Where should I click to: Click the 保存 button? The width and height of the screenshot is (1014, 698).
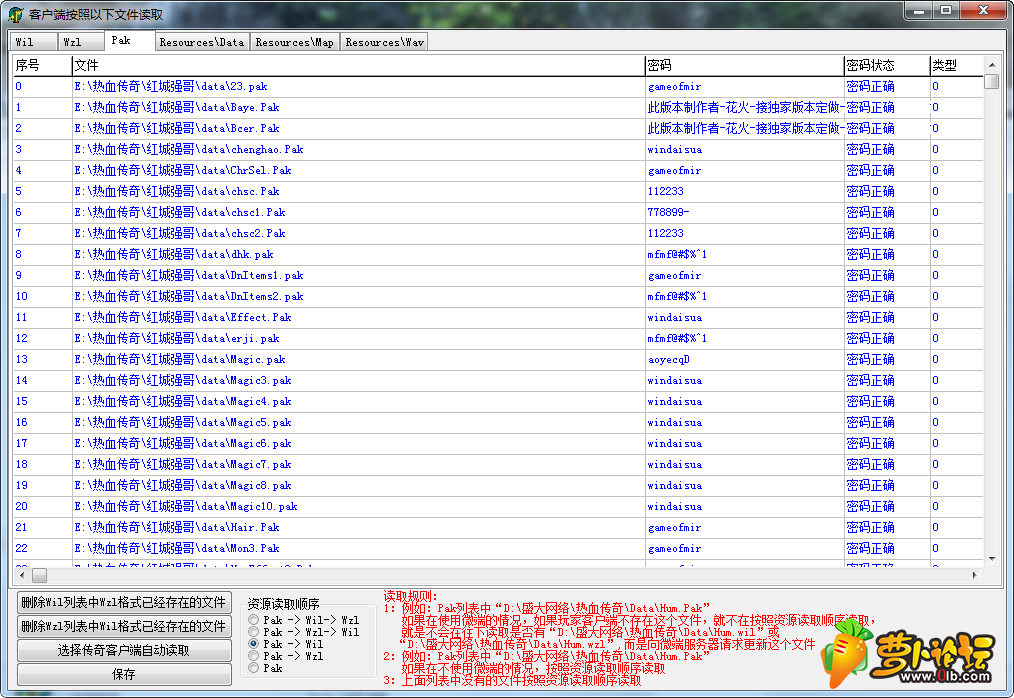(124, 674)
